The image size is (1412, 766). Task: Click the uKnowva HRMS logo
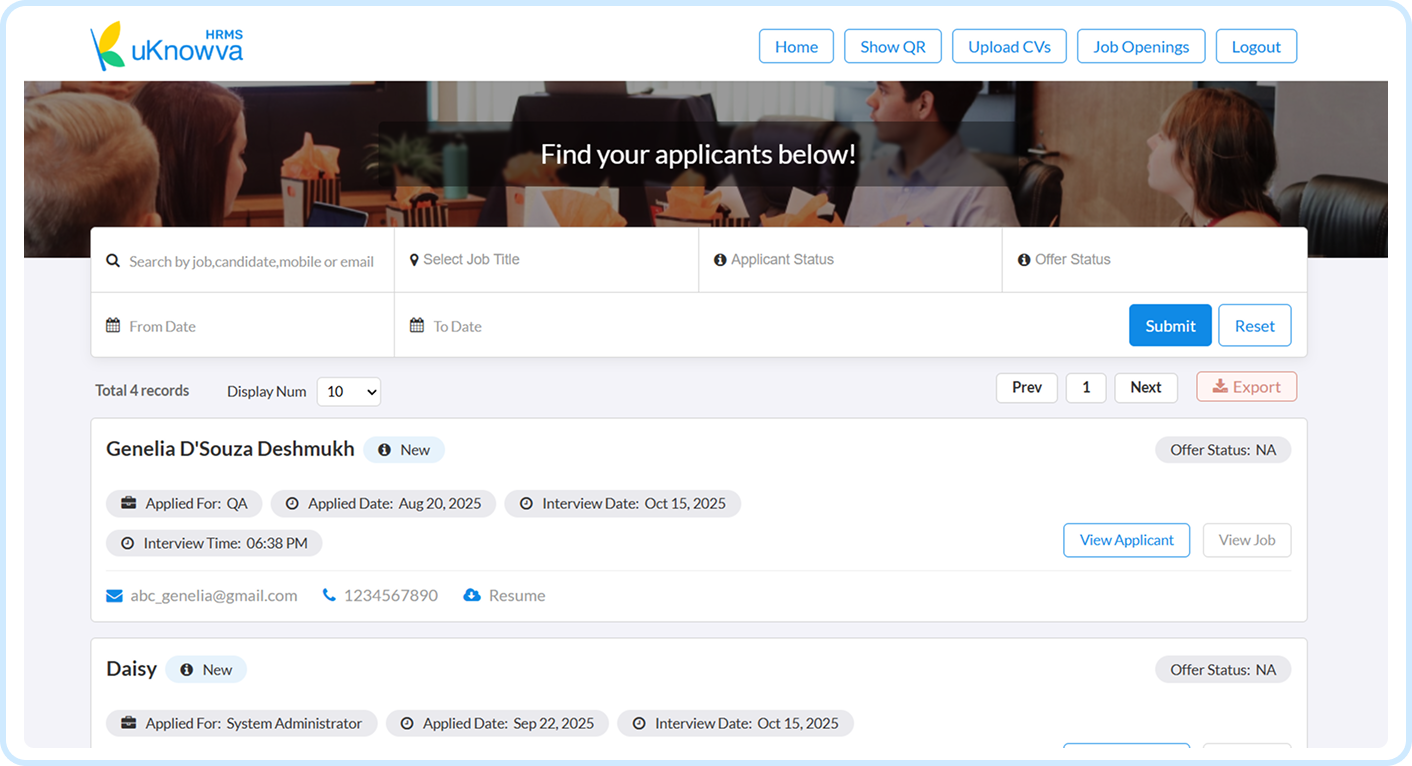click(x=167, y=46)
